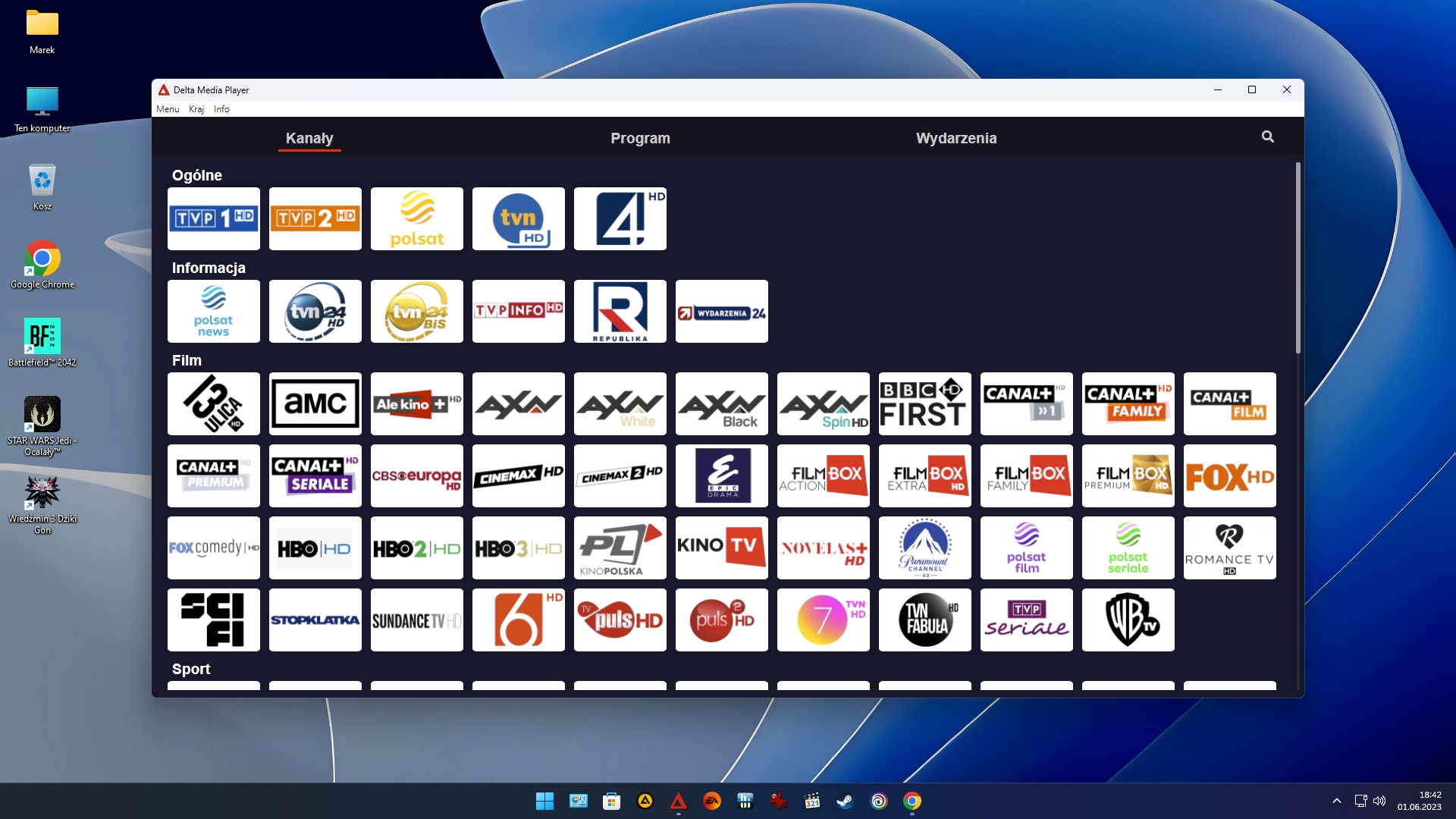The height and width of the screenshot is (819, 1456).
Task: Select the Canal+ Family HD channel
Action: 1128,403
